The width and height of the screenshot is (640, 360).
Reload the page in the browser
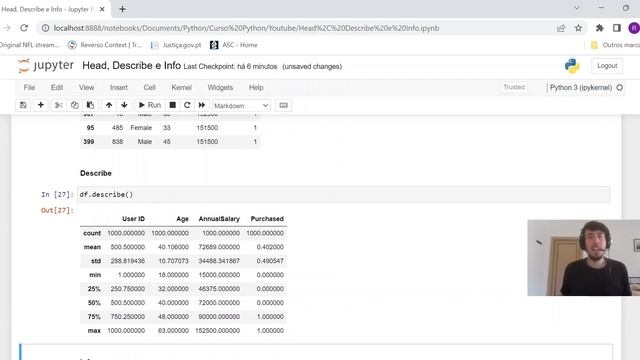tap(24, 28)
